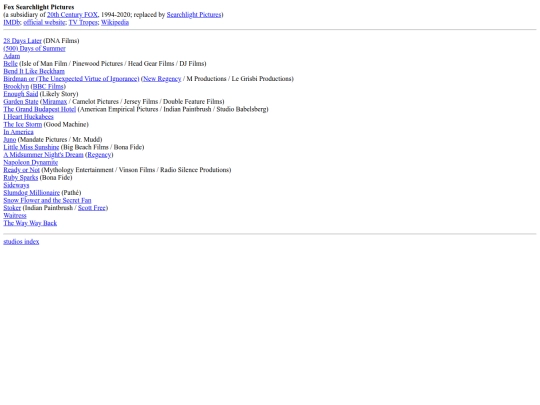Go to the studios index link
This screenshot has width=540, height=405.
pyautogui.click(x=21, y=241)
